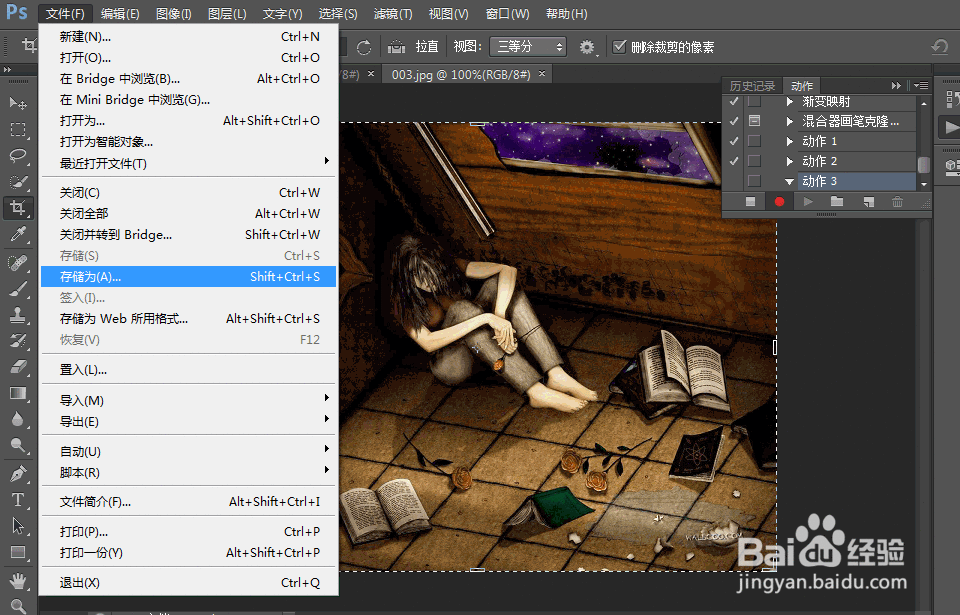The width and height of the screenshot is (960, 615).
Task: Choose 存储为 Web 所用格式... item
Action: pyautogui.click(x=189, y=319)
